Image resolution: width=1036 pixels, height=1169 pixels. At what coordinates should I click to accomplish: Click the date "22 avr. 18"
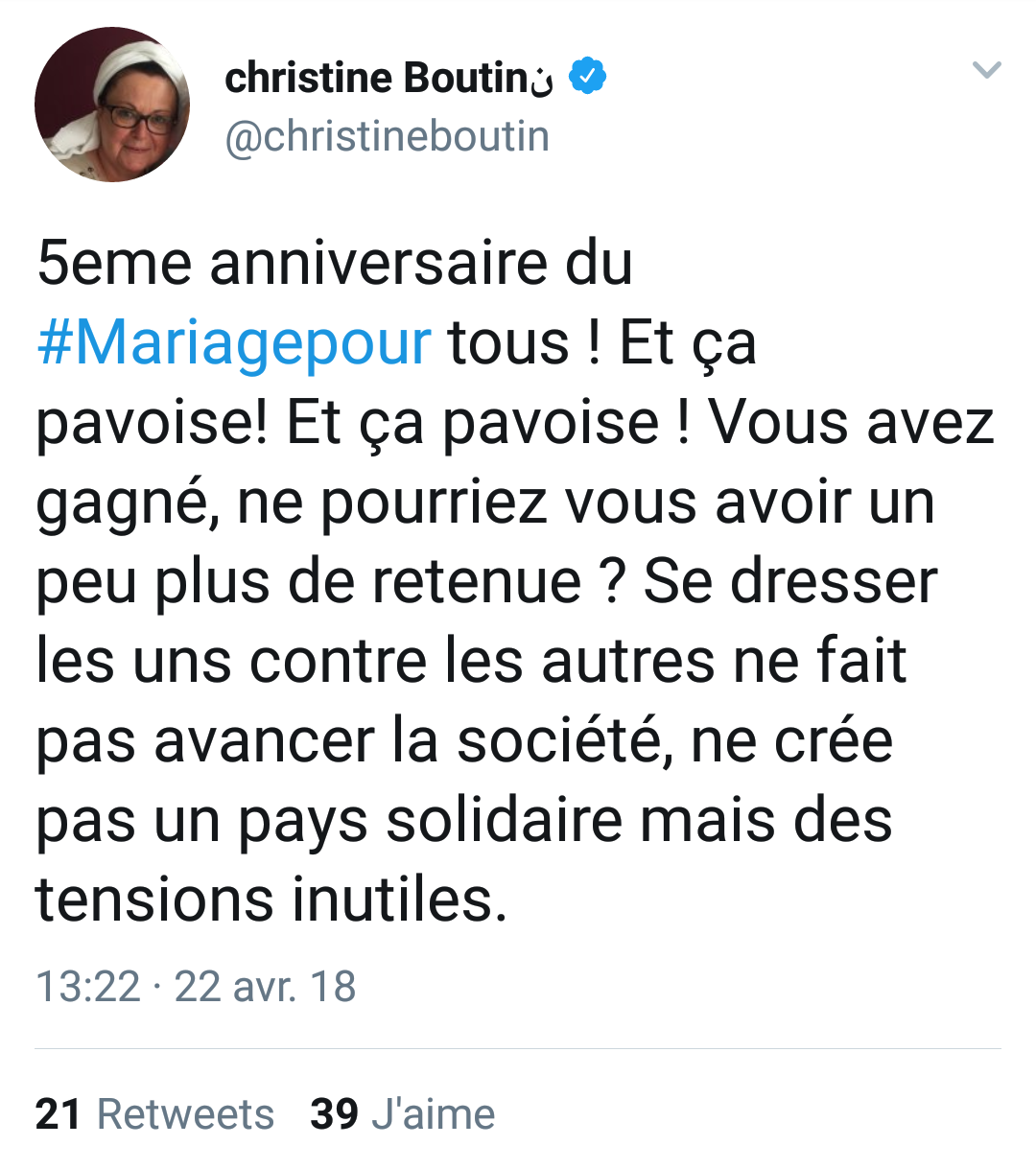pos(265,986)
